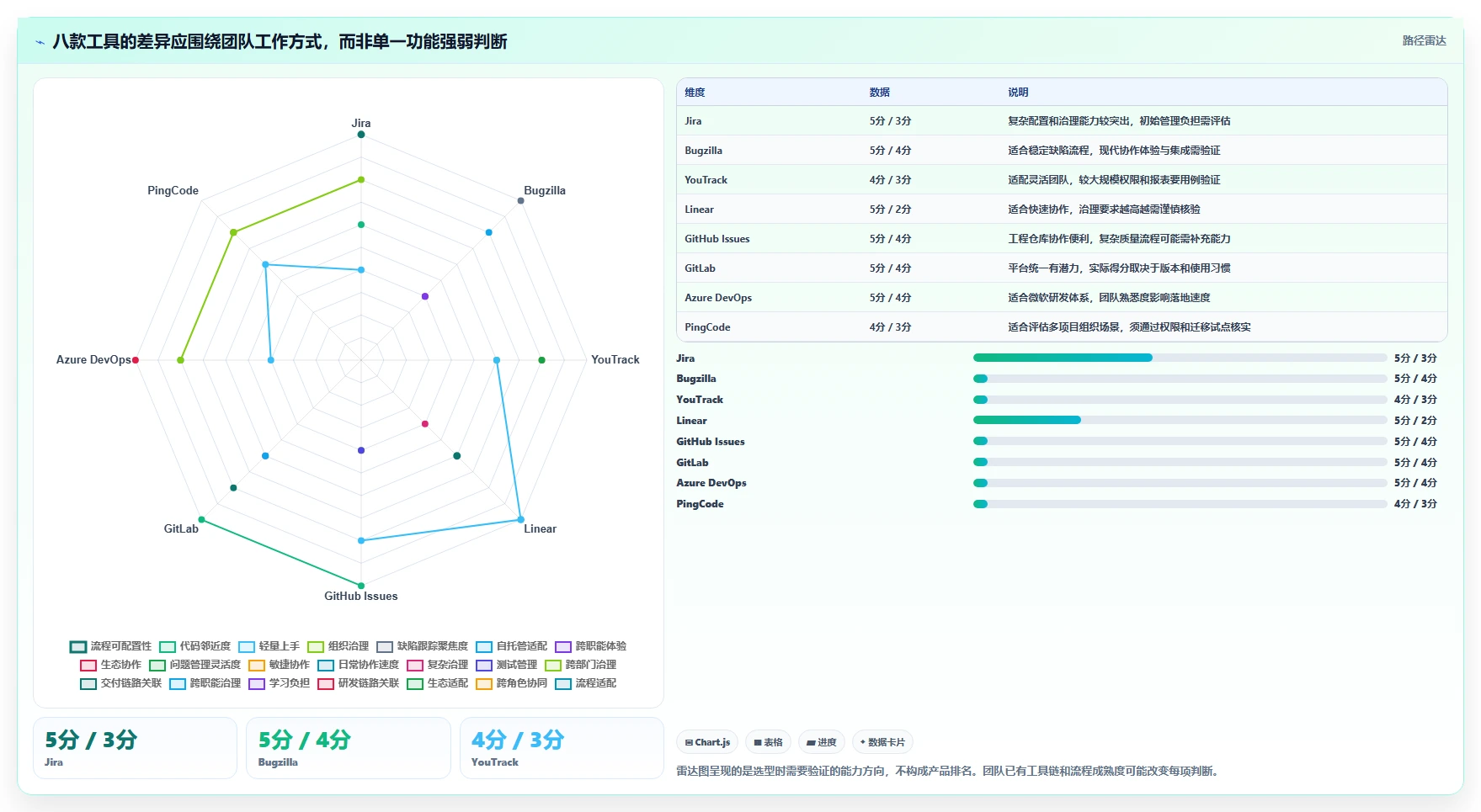This screenshot has width=1481, height=812.
Task: Toggle the 测试管理 legend entry
Action: pos(507,665)
